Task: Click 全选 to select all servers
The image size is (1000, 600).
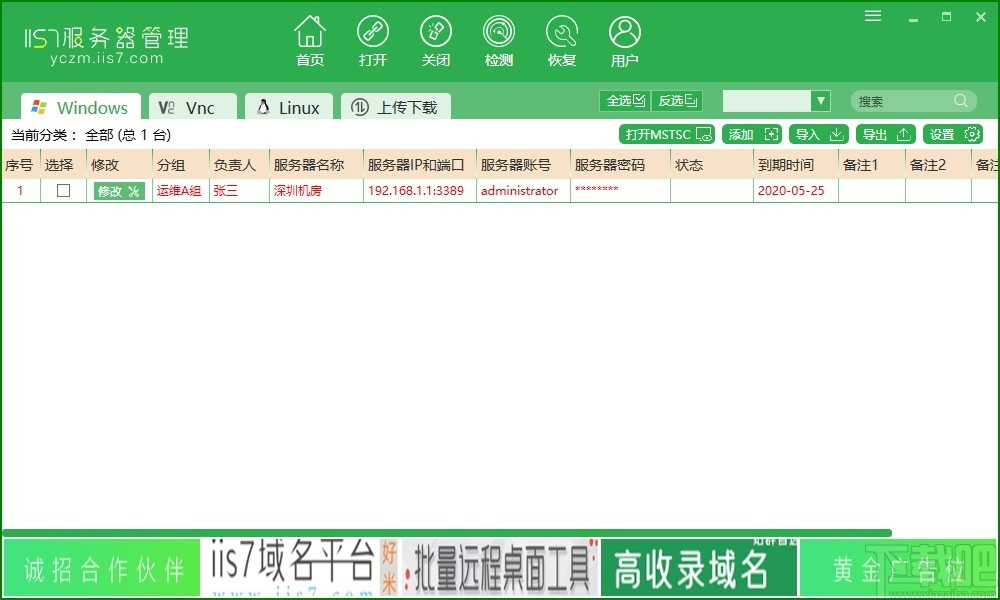Action: pos(624,100)
